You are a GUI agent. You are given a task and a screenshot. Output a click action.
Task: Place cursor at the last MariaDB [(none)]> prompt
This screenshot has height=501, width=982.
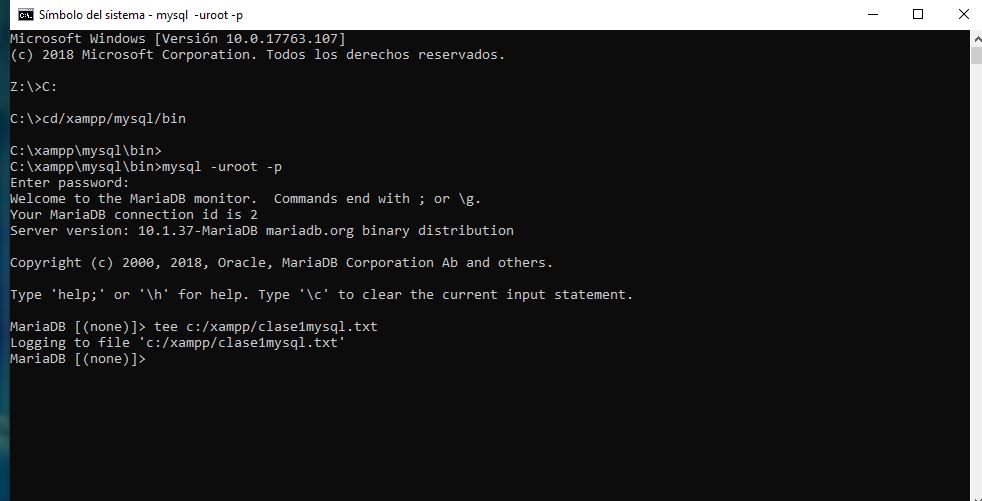coord(152,359)
